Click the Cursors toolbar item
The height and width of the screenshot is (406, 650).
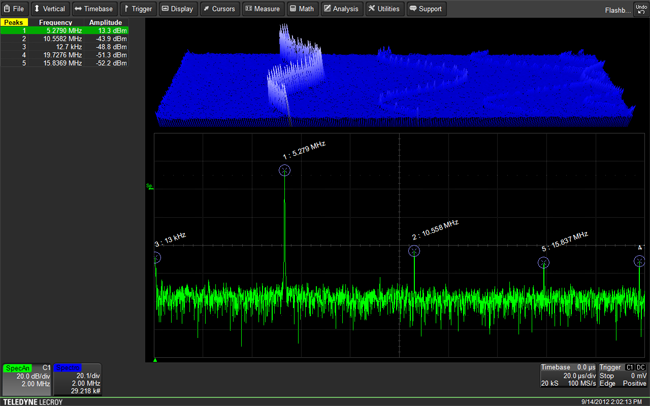[x=220, y=9]
